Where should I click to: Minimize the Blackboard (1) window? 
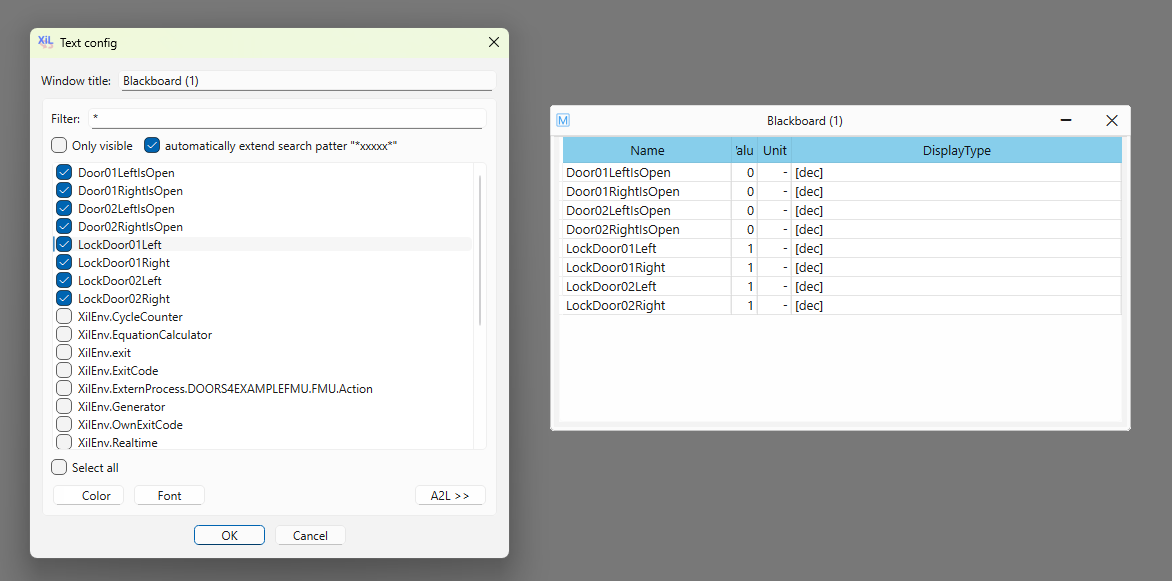(1066, 120)
